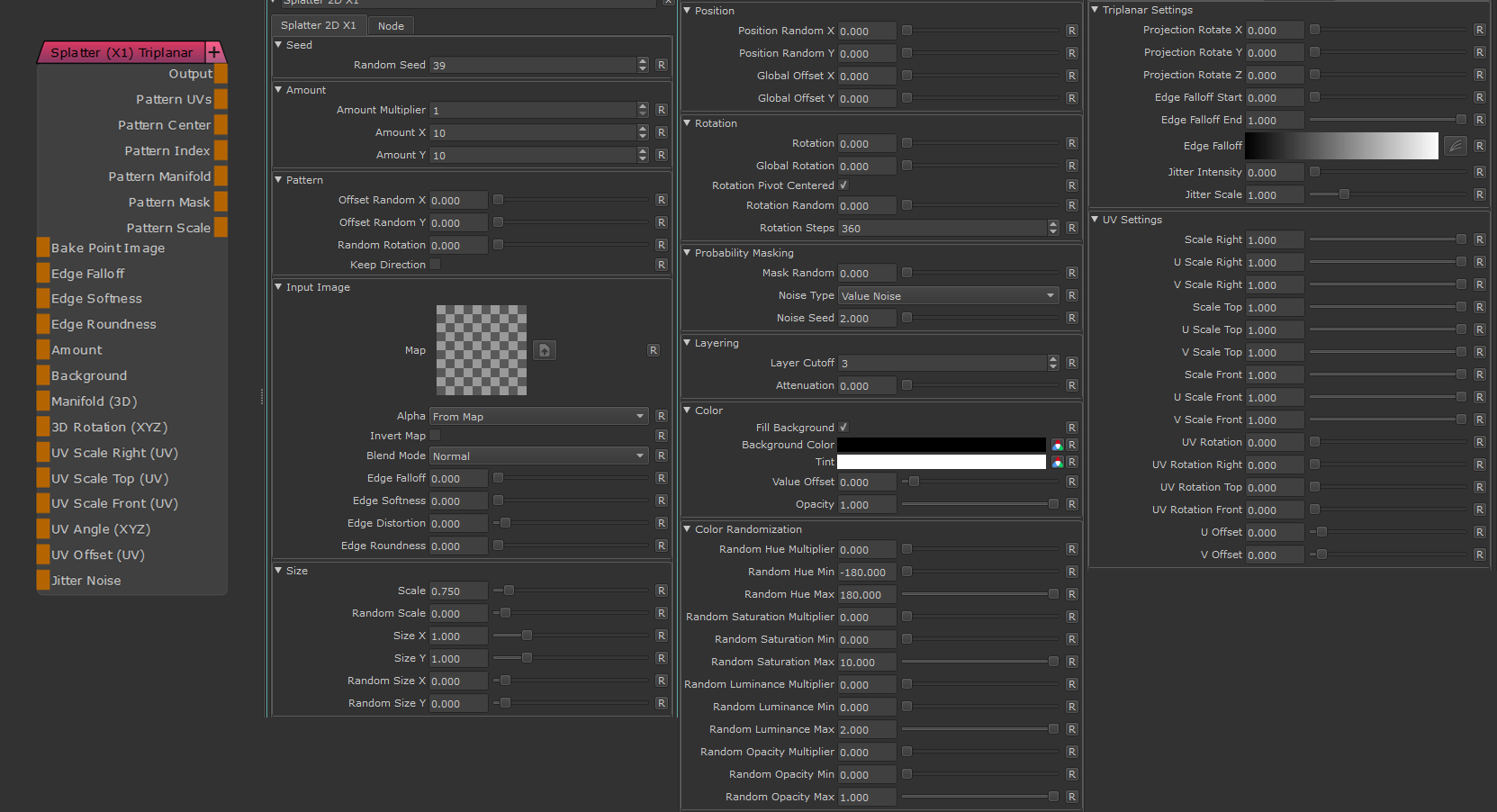Select the Splatter 2D X1 tab

318,25
